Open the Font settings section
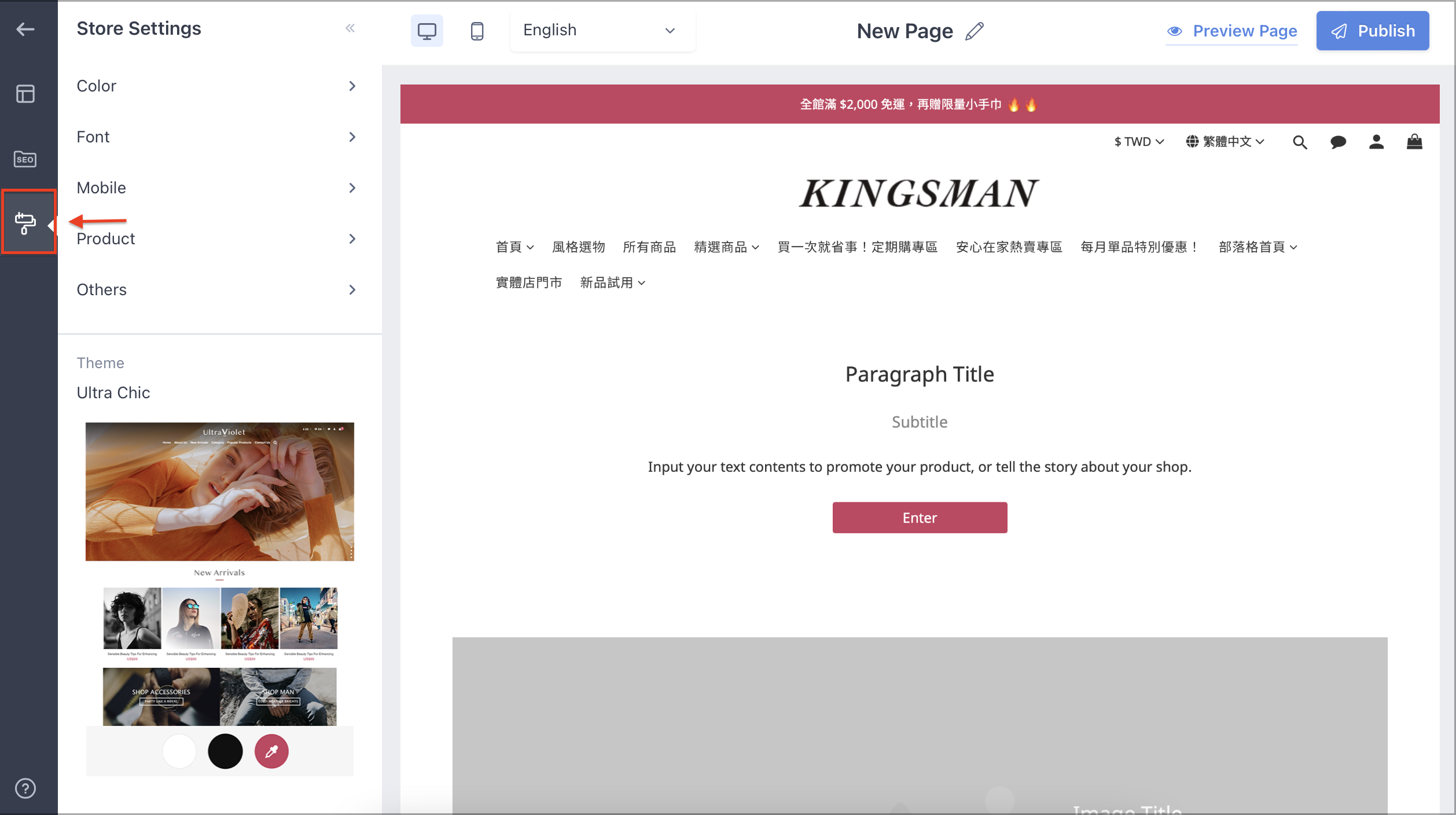Viewport: 1456px width, 815px height. tap(217, 137)
